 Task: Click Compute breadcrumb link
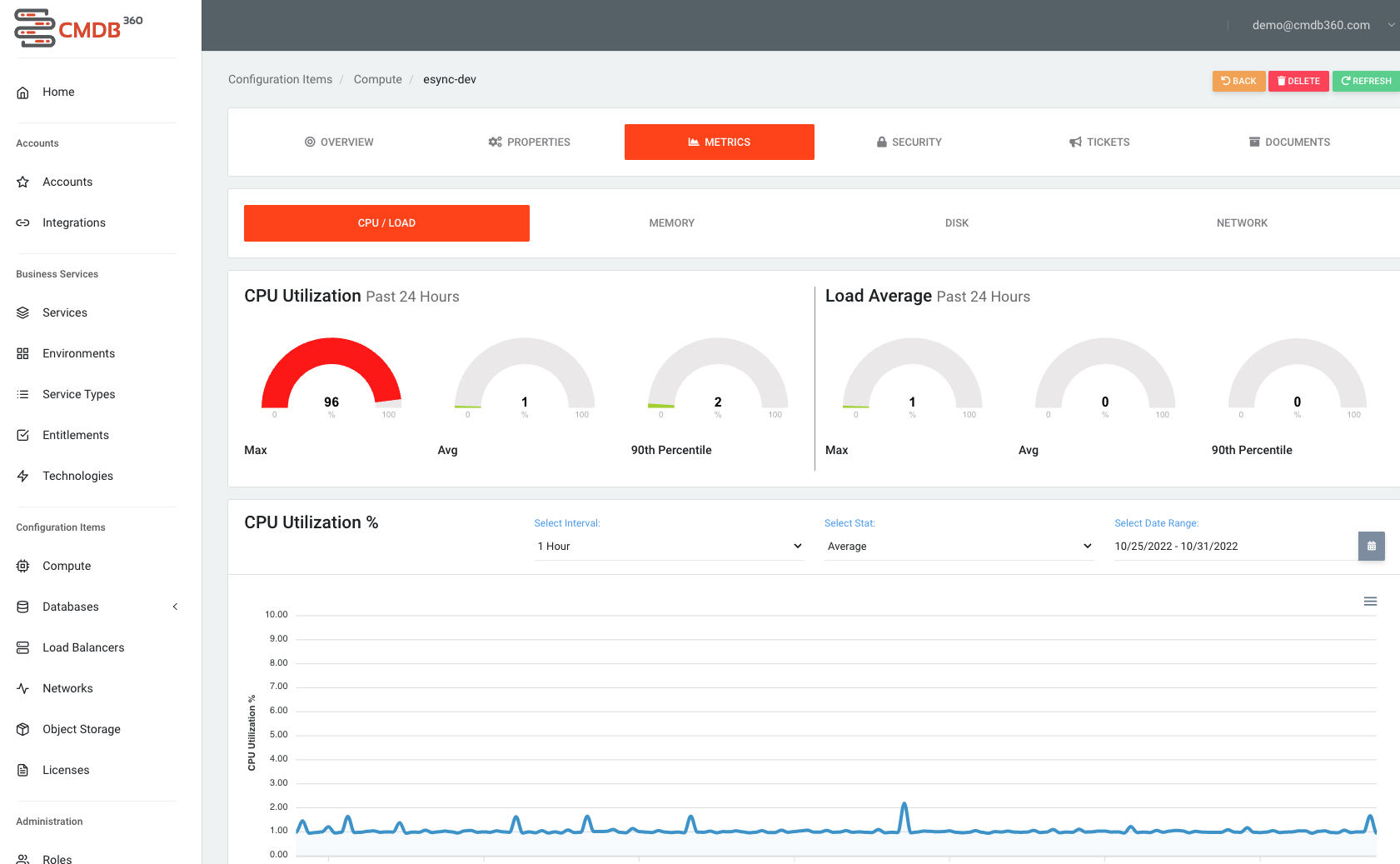[x=377, y=79]
